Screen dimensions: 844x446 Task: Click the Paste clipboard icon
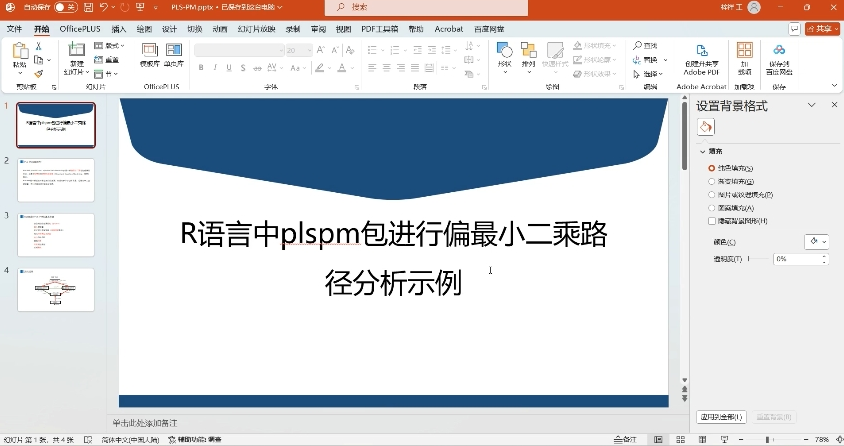tap(20, 51)
